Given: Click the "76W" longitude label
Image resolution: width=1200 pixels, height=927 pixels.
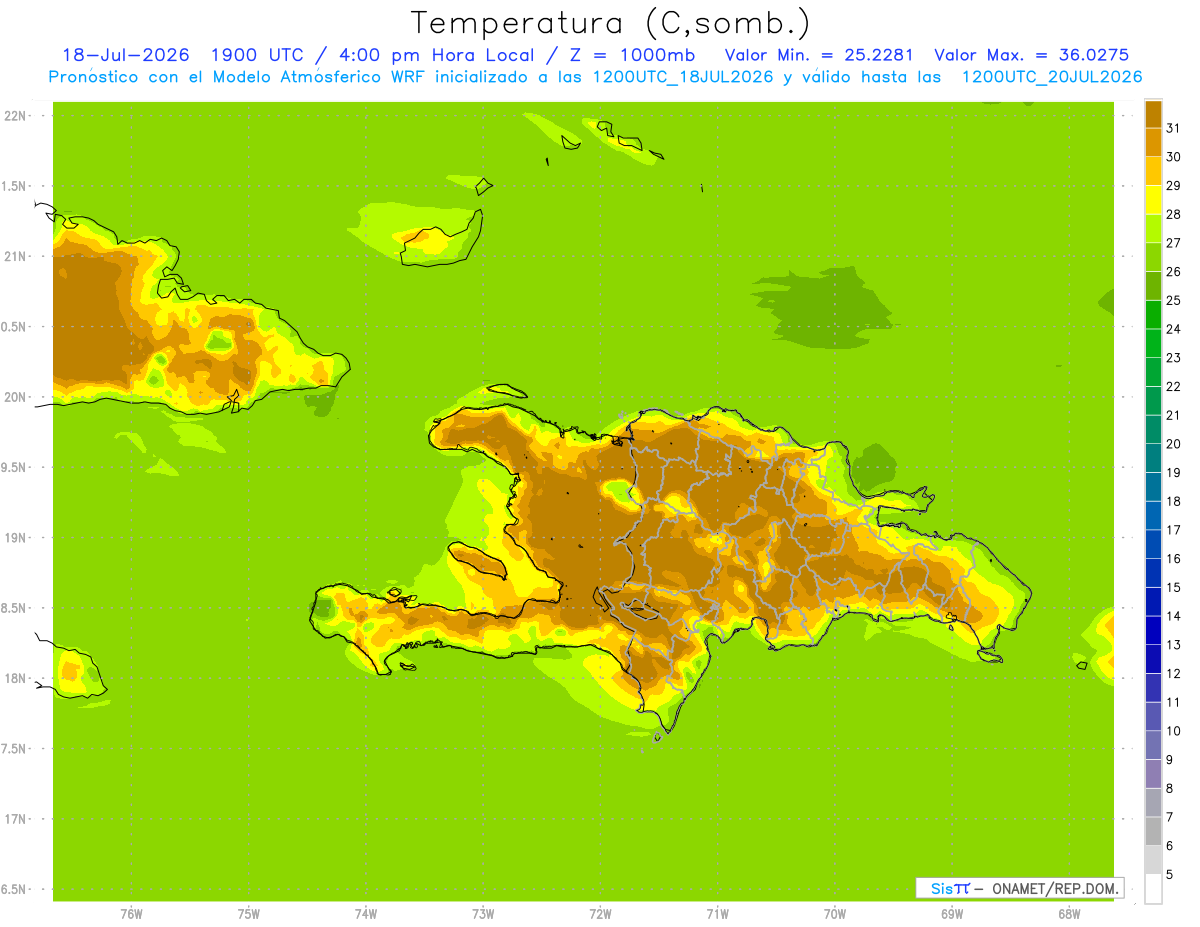Looking at the screenshot, I should [x=131, y=914].
